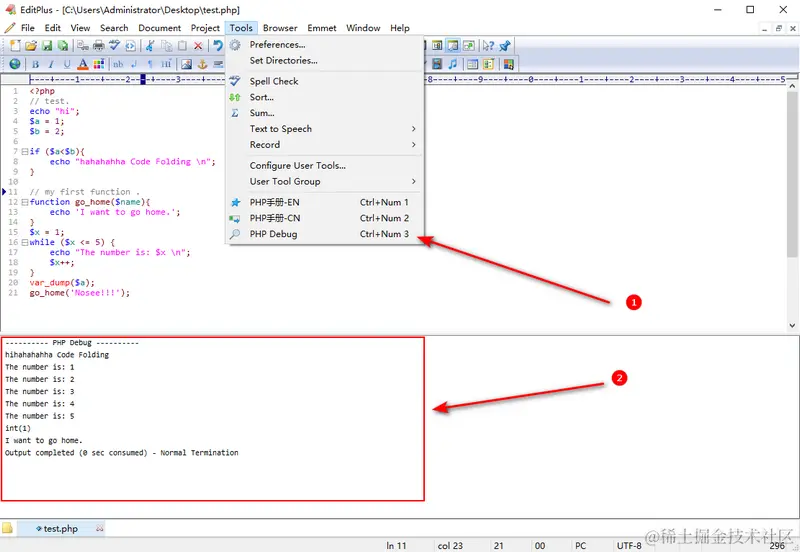Open the Document menu
The image size is (800, 552).
point(160,28)
